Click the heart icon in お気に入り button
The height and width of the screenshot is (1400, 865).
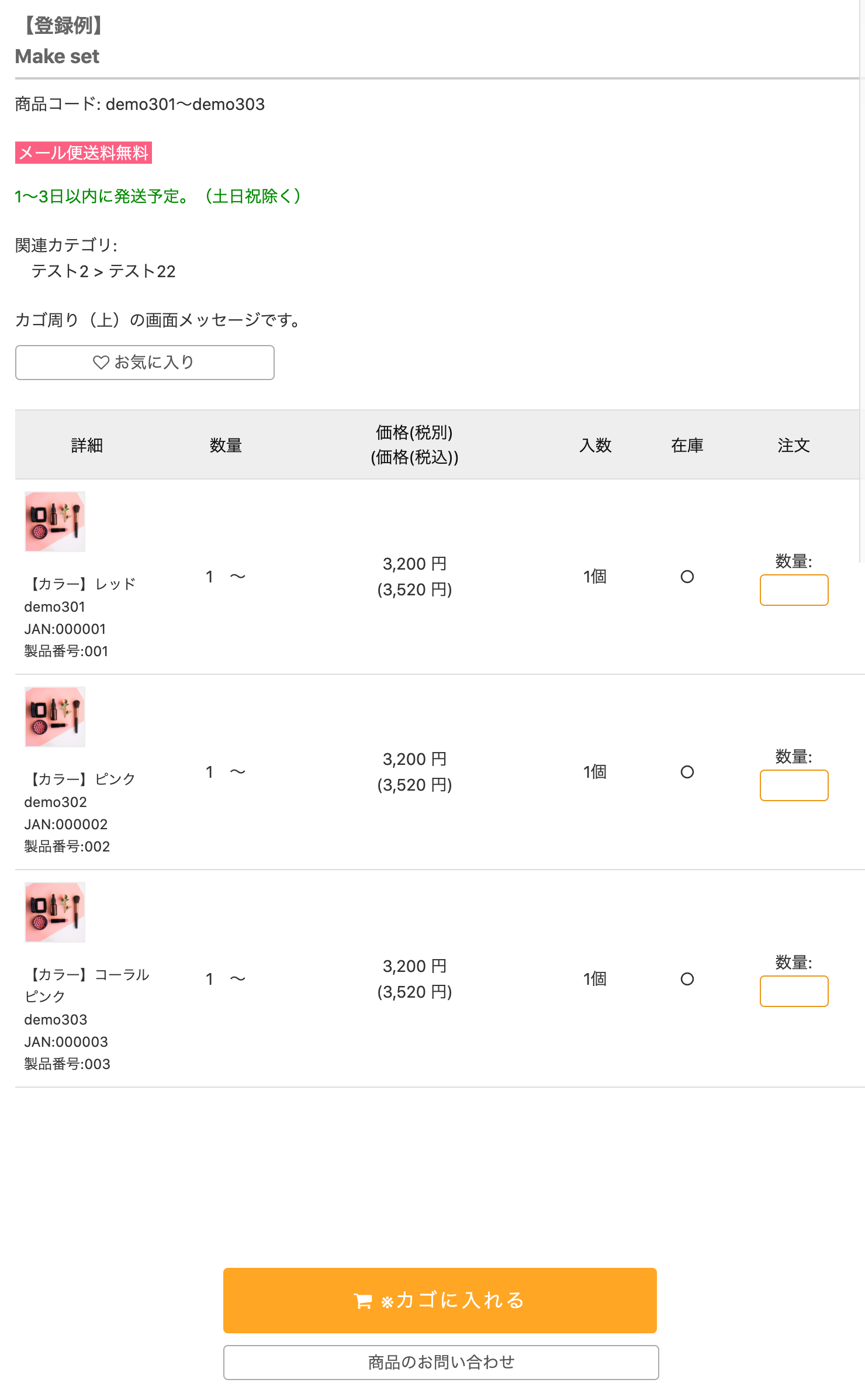click(101, 363)
